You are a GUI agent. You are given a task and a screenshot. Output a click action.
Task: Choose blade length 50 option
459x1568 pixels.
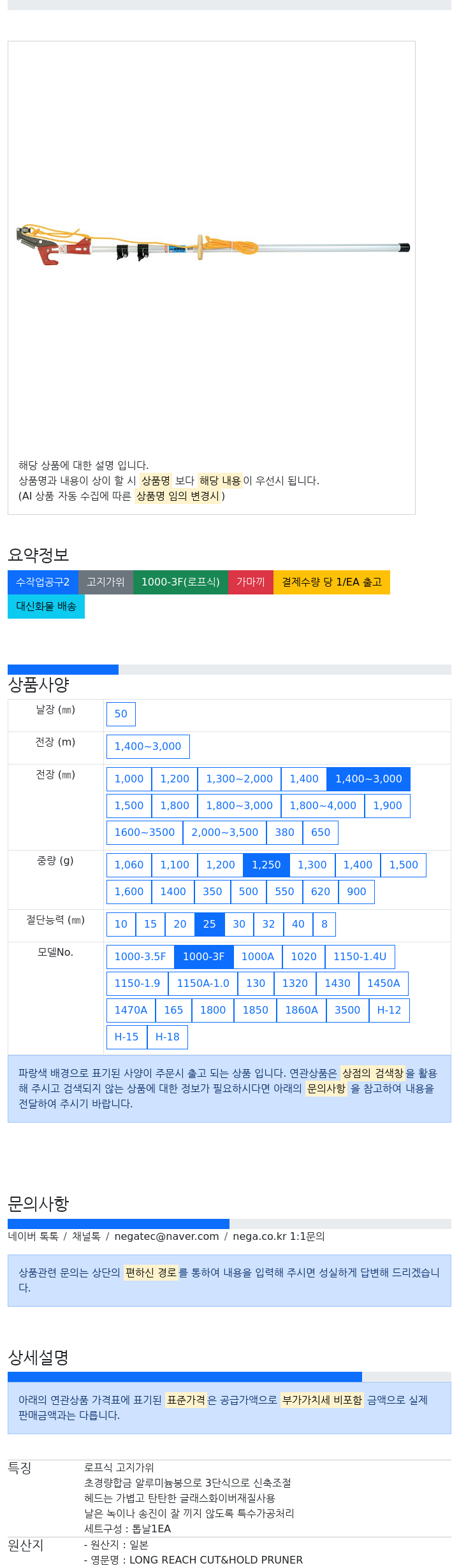(x=121, y=714)
